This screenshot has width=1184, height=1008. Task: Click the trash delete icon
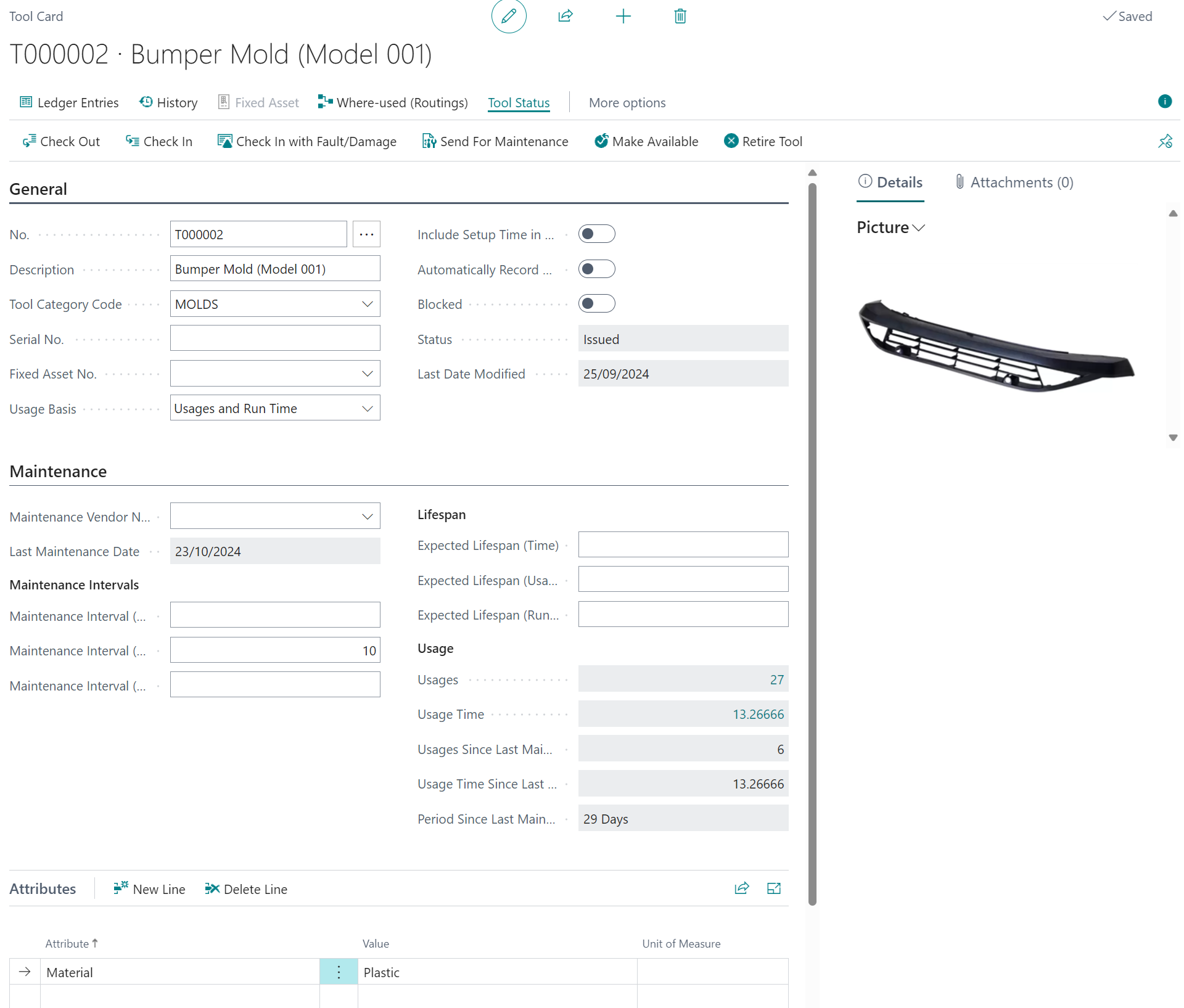tap(680, 16)
